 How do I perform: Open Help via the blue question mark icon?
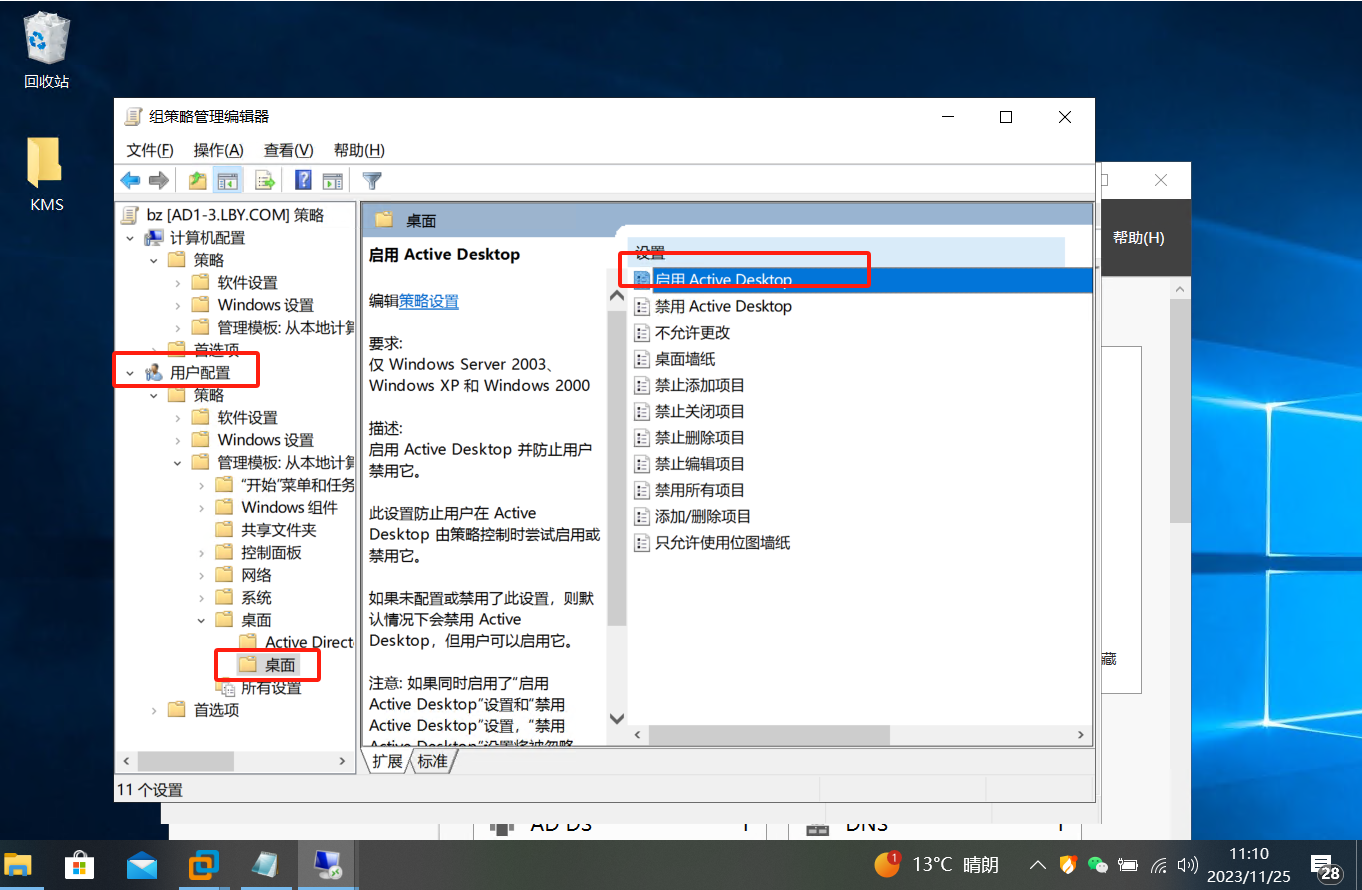coord(304,180)
